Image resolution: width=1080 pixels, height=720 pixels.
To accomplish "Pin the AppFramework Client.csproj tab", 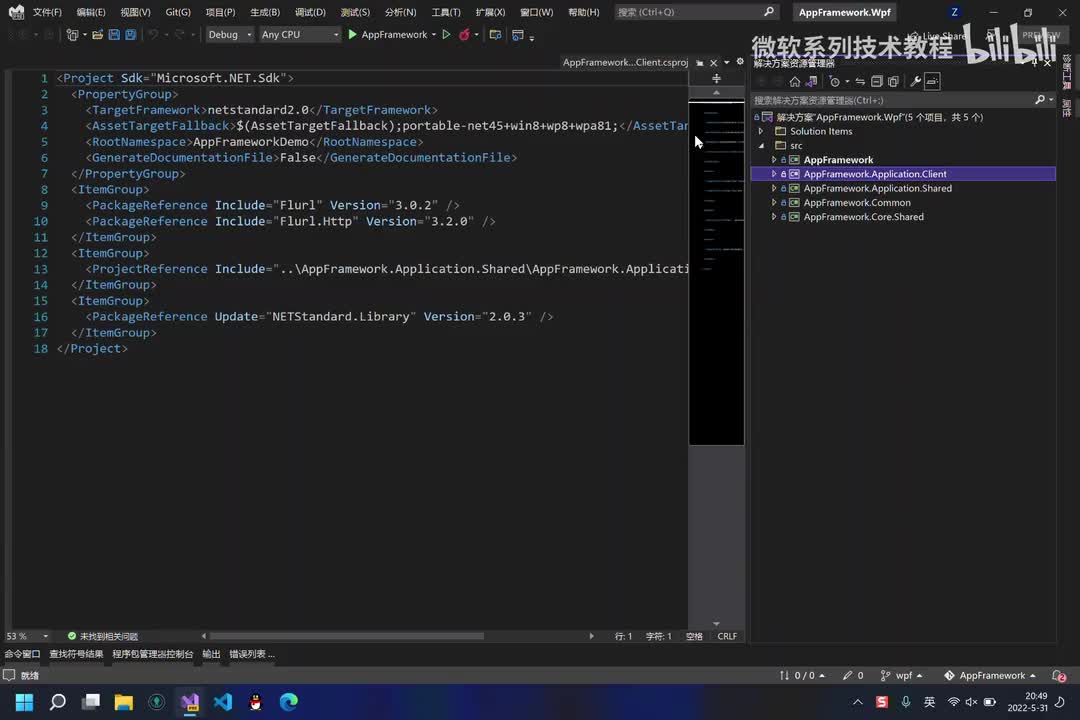I will tap(700, 63).
